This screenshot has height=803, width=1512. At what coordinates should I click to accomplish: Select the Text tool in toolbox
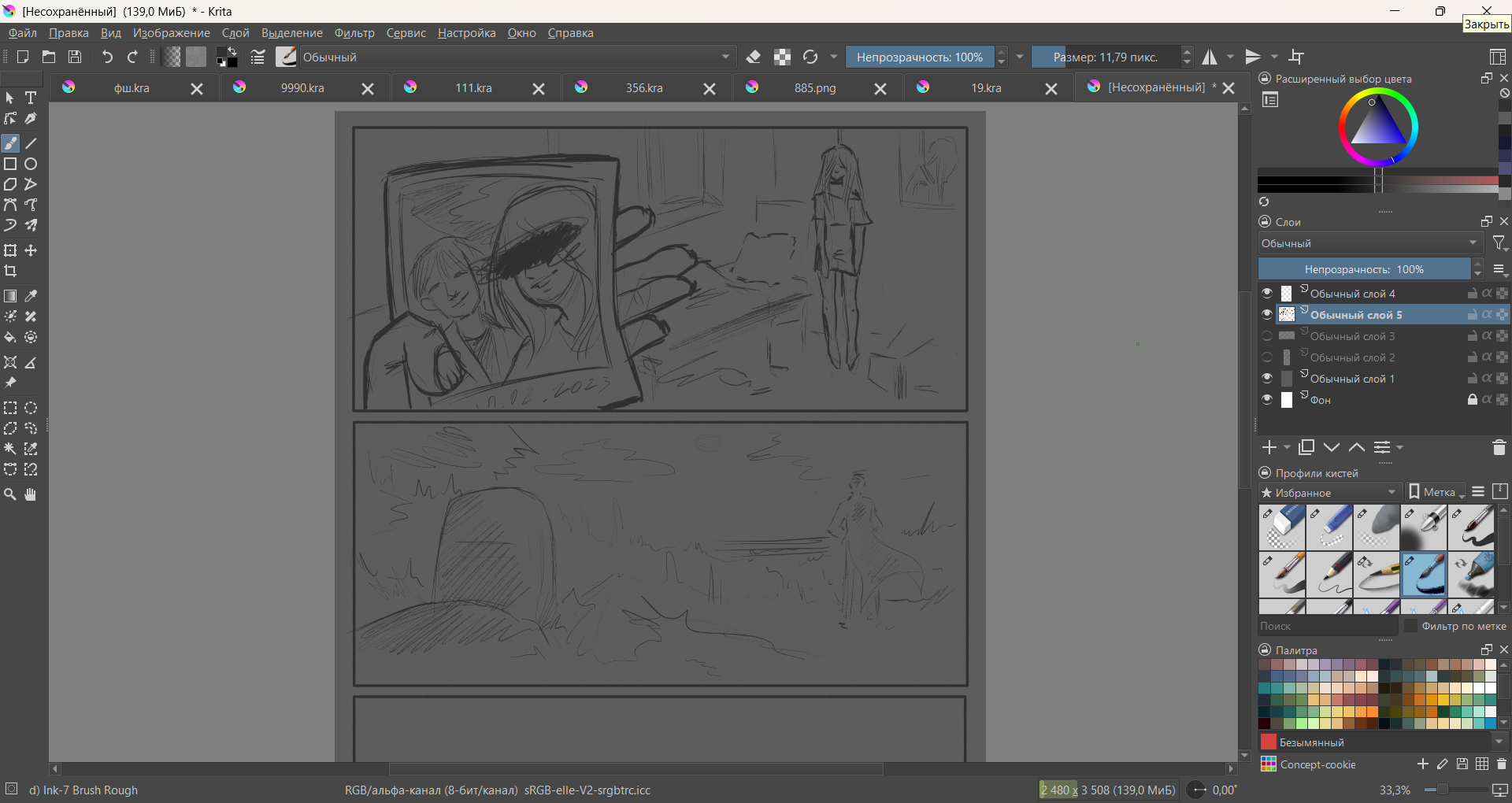click(31, 98)
